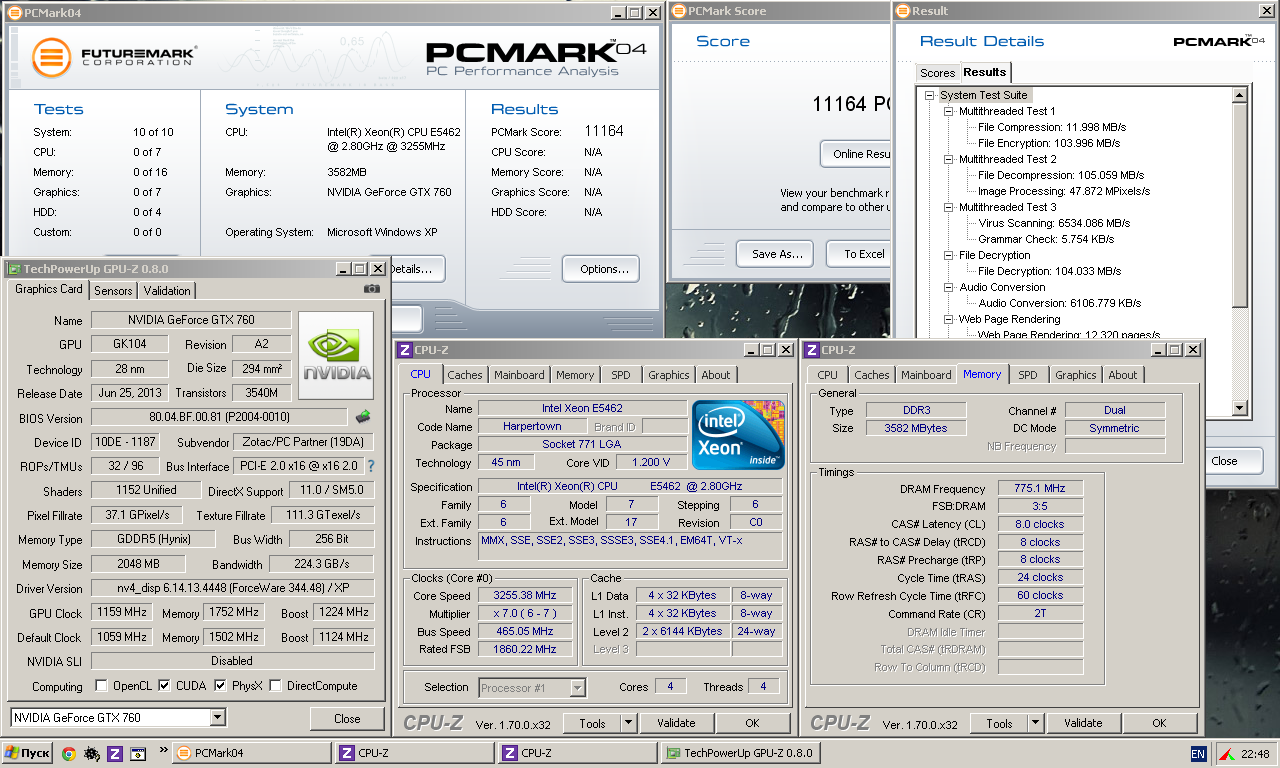The image size is (1280, 768).
Task: Open the Scores tab in Result Details
Action: tap(938, 73)
